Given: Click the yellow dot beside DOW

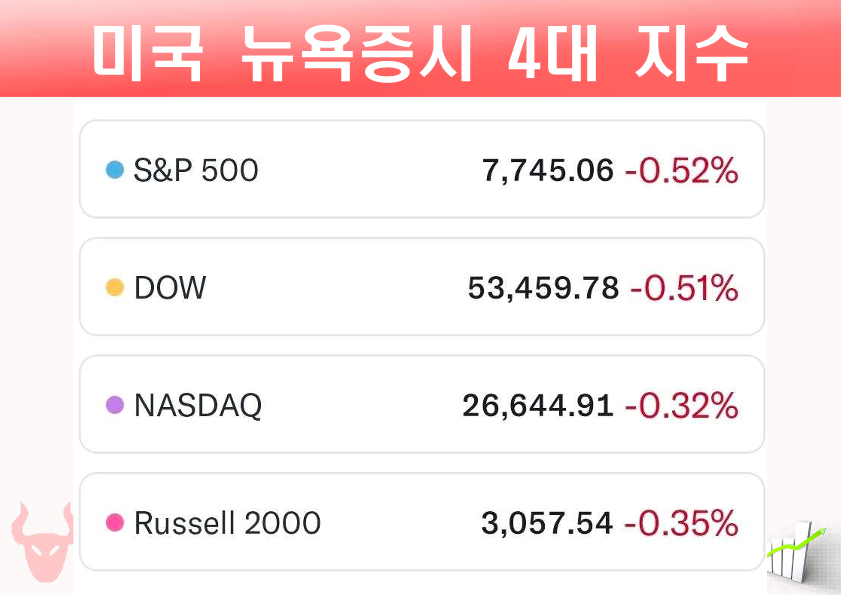Looking at the screenshot, I should [115, 287].
